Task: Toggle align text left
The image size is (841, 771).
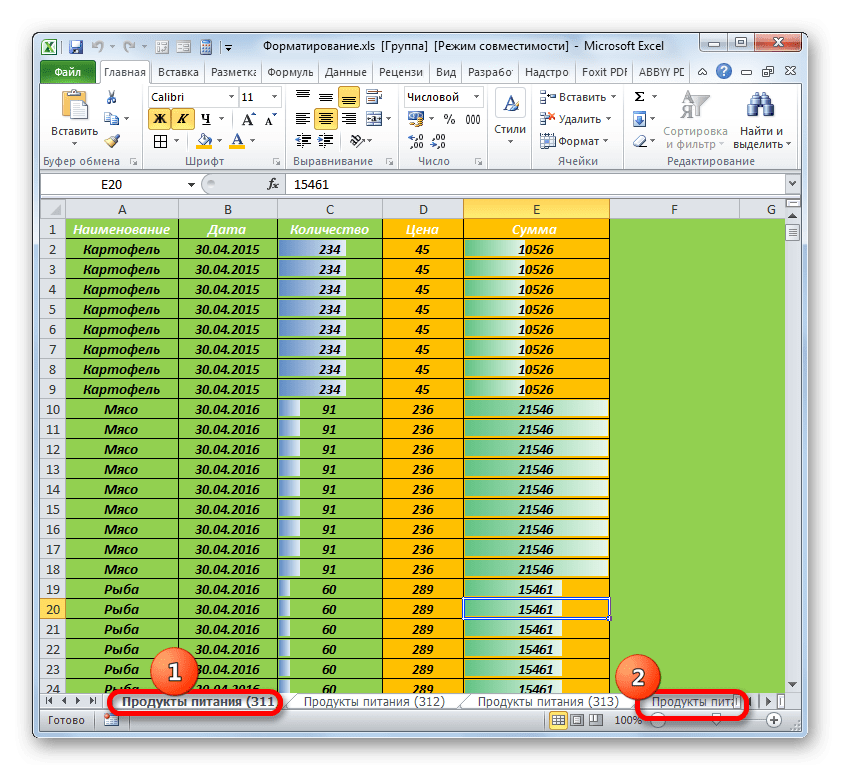Action: click(x=303, y=119)
